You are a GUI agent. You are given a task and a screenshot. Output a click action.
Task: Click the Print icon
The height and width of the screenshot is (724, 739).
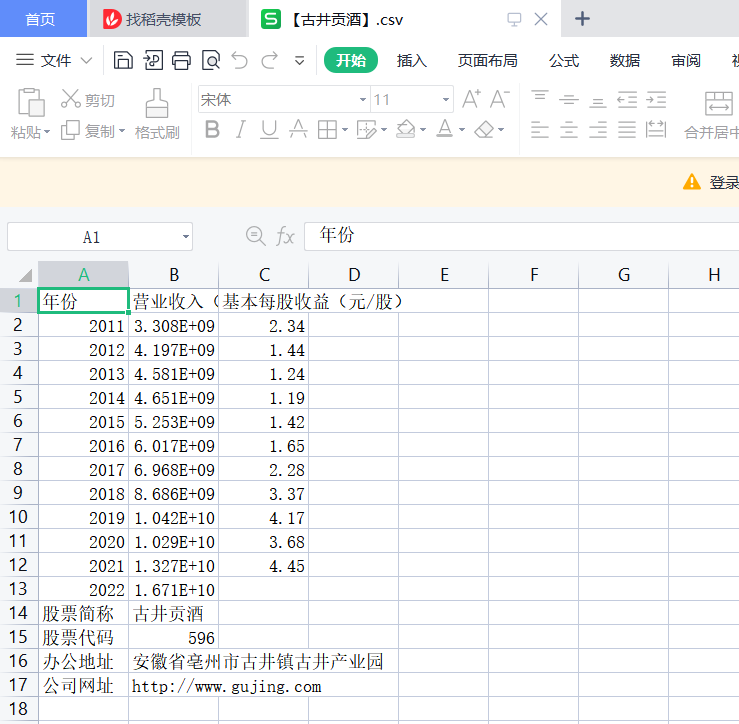[181, 60]
